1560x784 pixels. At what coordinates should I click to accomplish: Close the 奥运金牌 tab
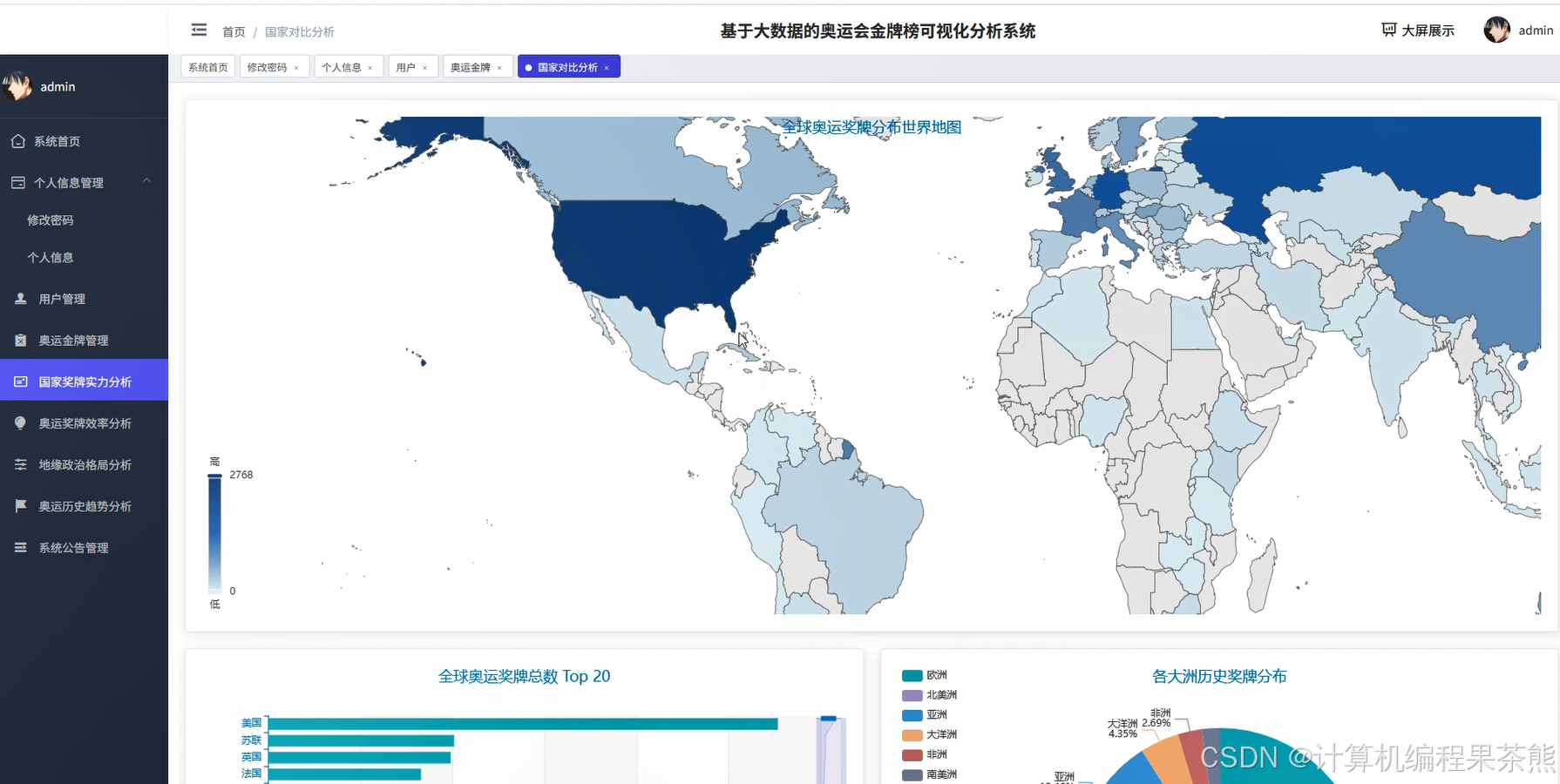(x=499, y=68)
